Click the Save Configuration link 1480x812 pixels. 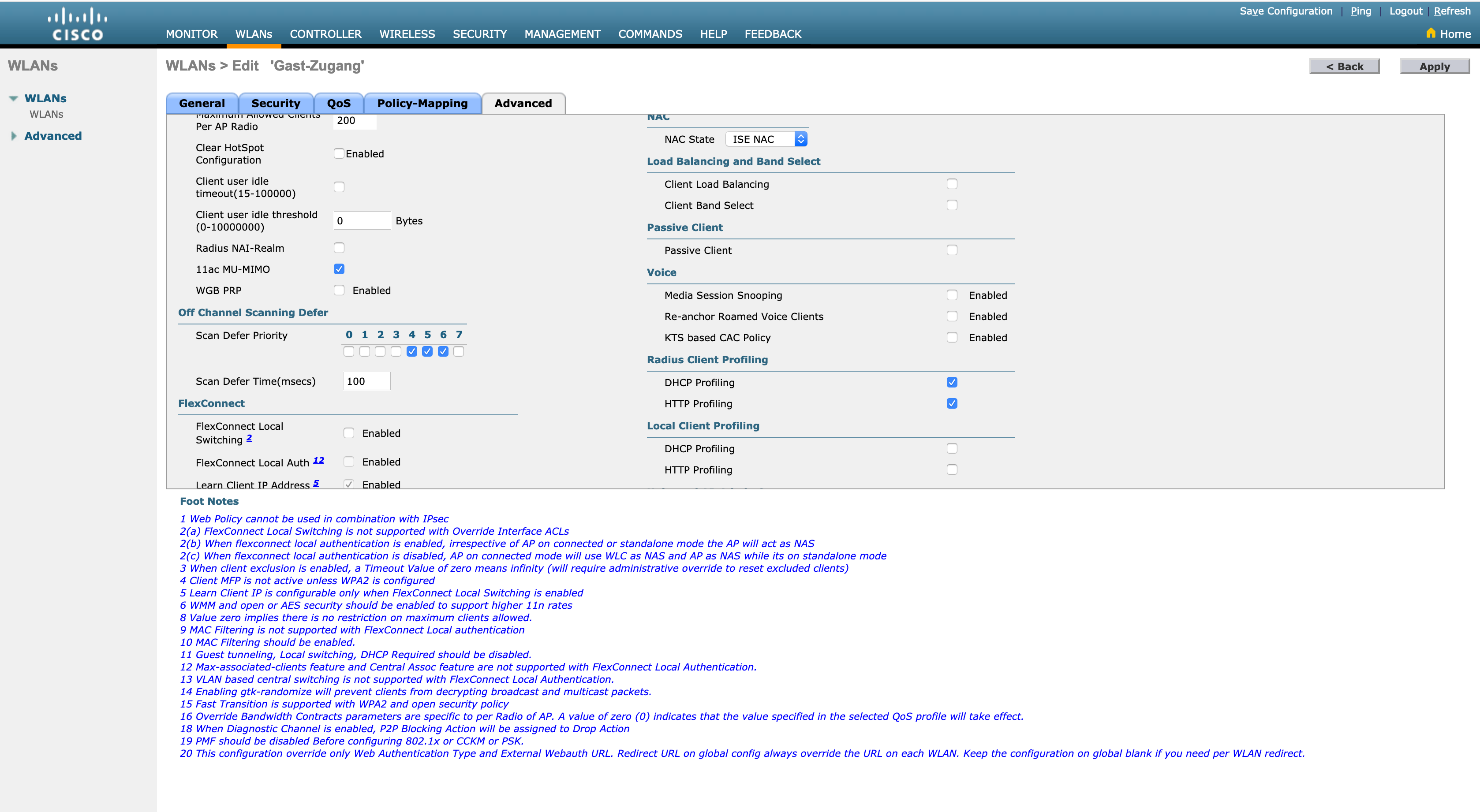[1286, 11]
